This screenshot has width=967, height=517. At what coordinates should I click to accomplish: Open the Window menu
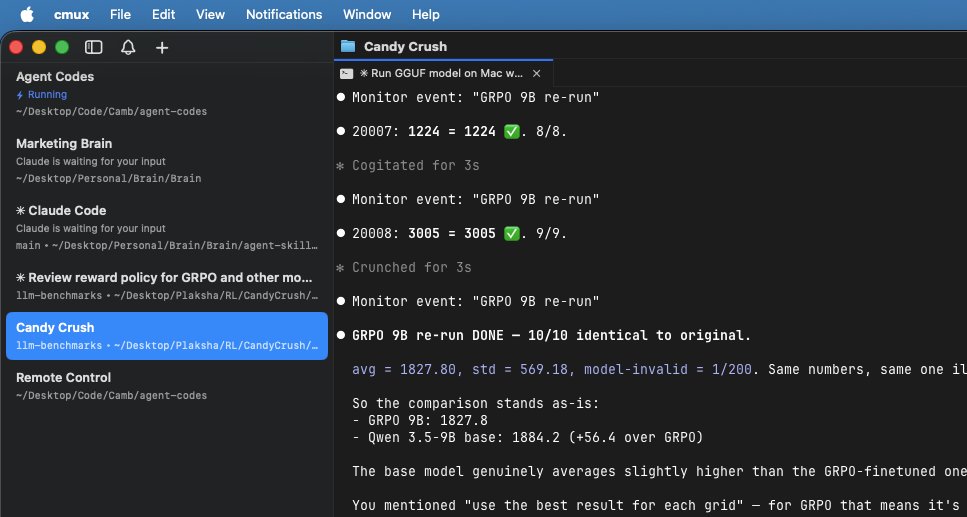pyautogui.click(x=367, y=14)
